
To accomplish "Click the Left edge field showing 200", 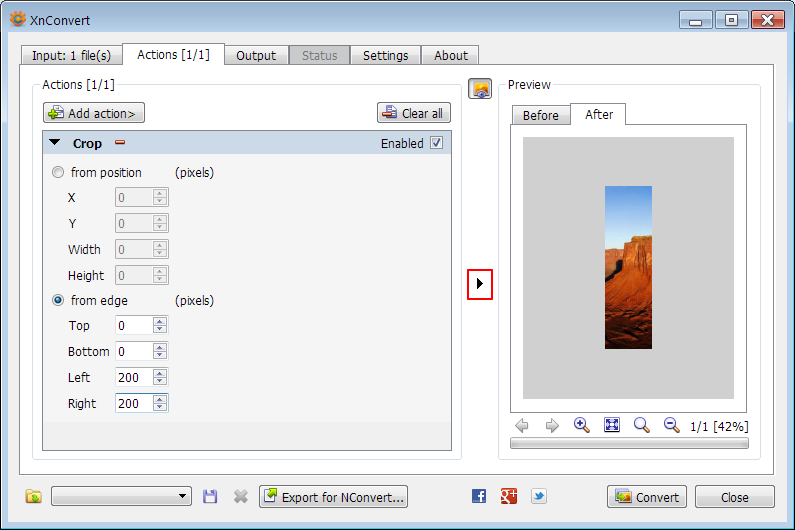I will click(x=134, y=377).
